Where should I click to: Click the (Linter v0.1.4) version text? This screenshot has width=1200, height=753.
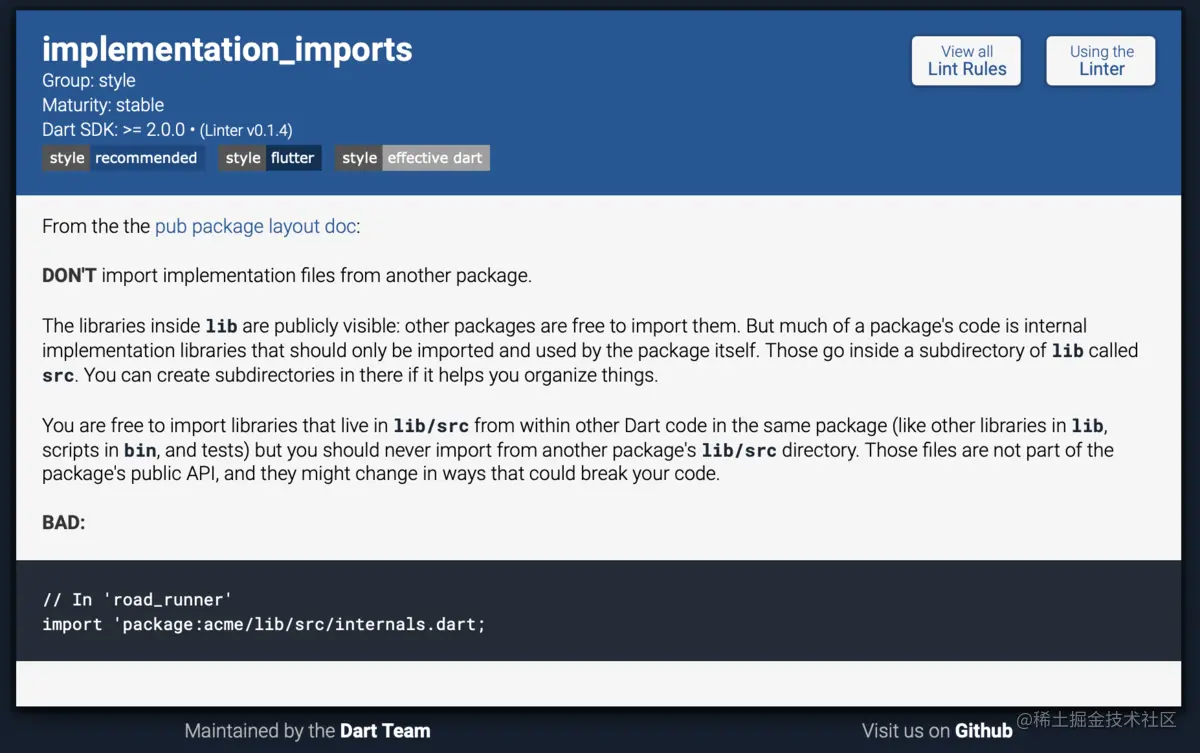click(x=246, y=130)
